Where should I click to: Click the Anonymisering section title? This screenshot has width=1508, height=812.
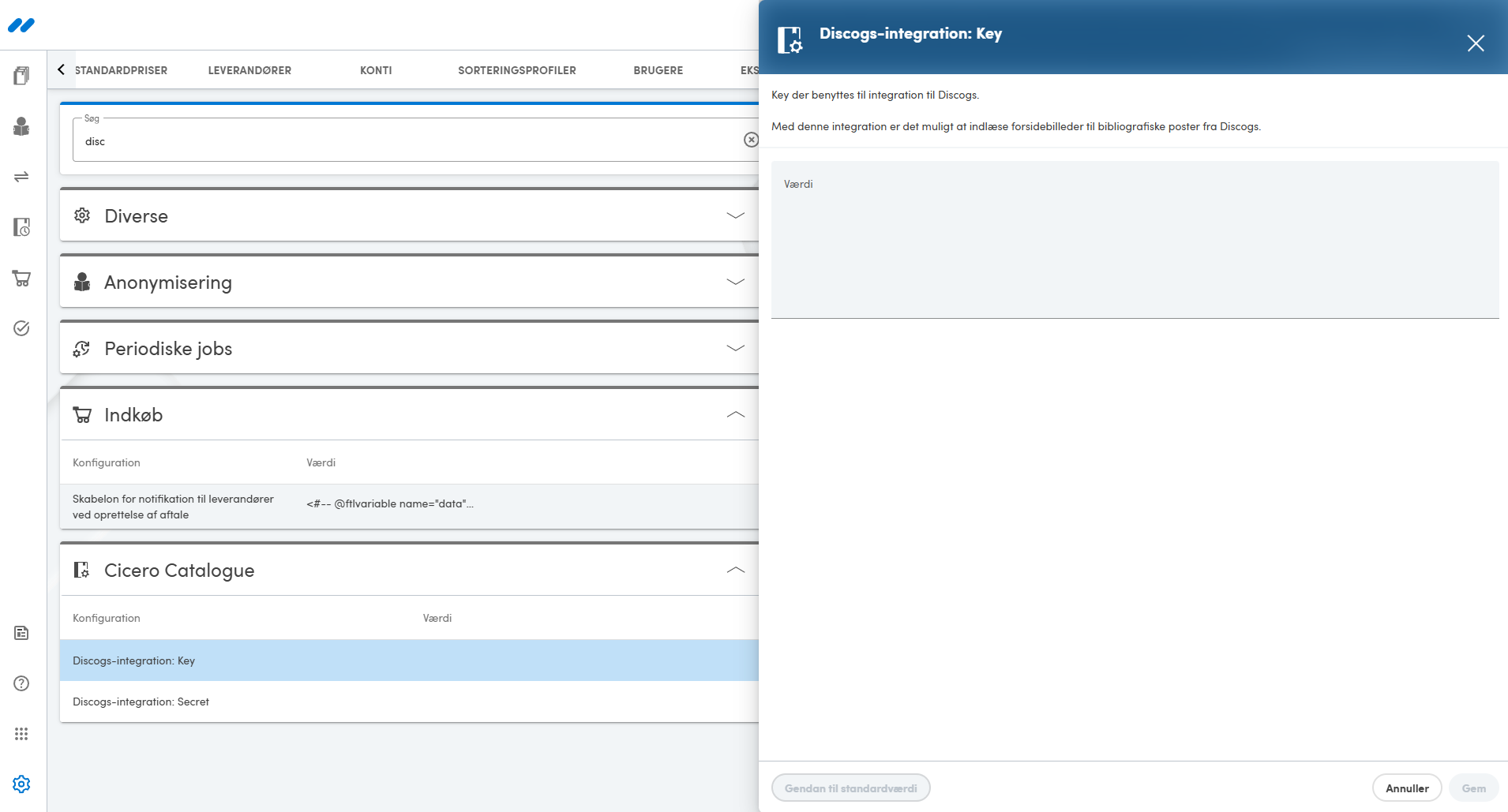(x=168, y=283)
